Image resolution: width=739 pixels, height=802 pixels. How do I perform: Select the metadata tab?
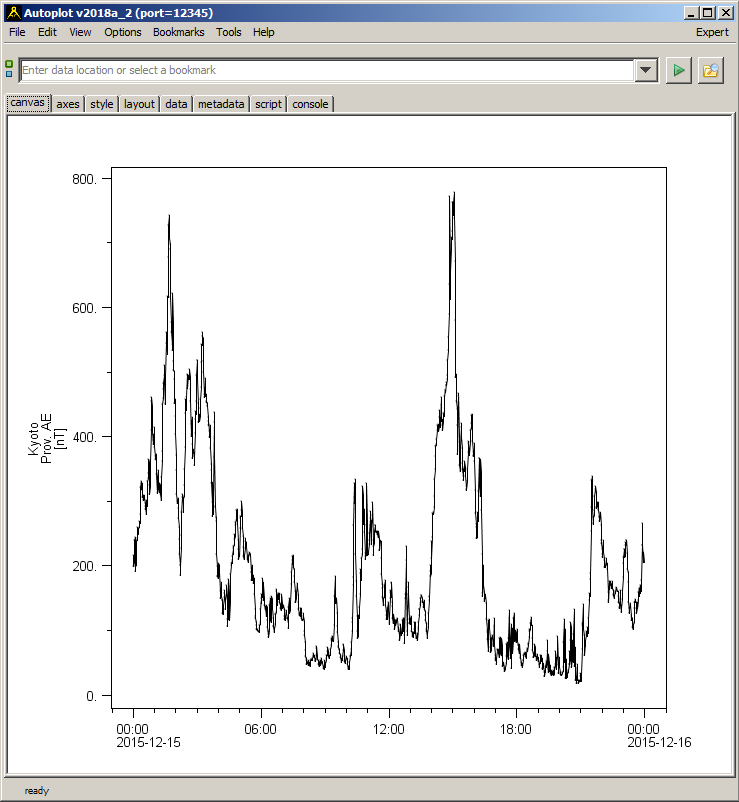point(221,104)
